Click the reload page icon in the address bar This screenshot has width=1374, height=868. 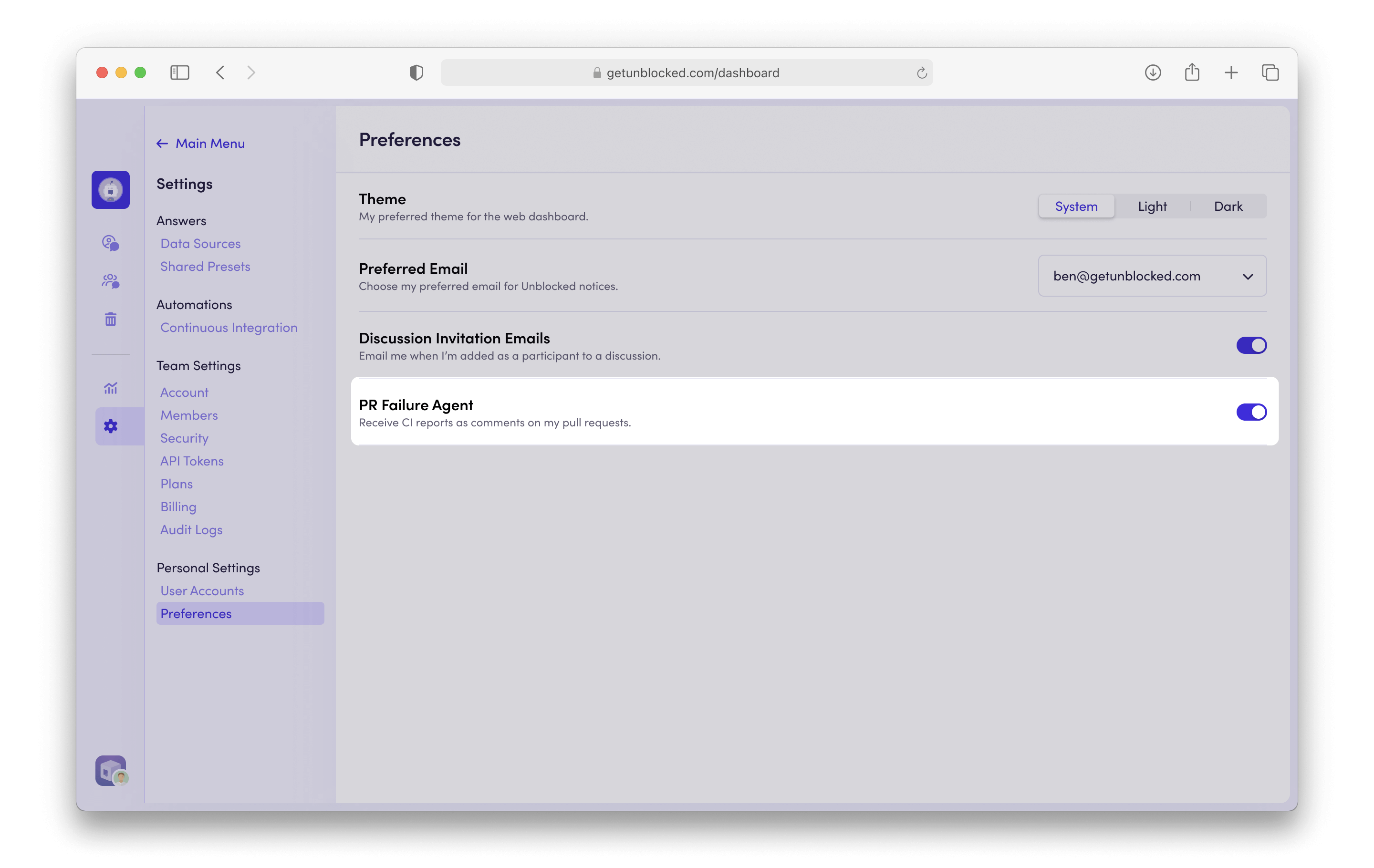coord(922,73)
